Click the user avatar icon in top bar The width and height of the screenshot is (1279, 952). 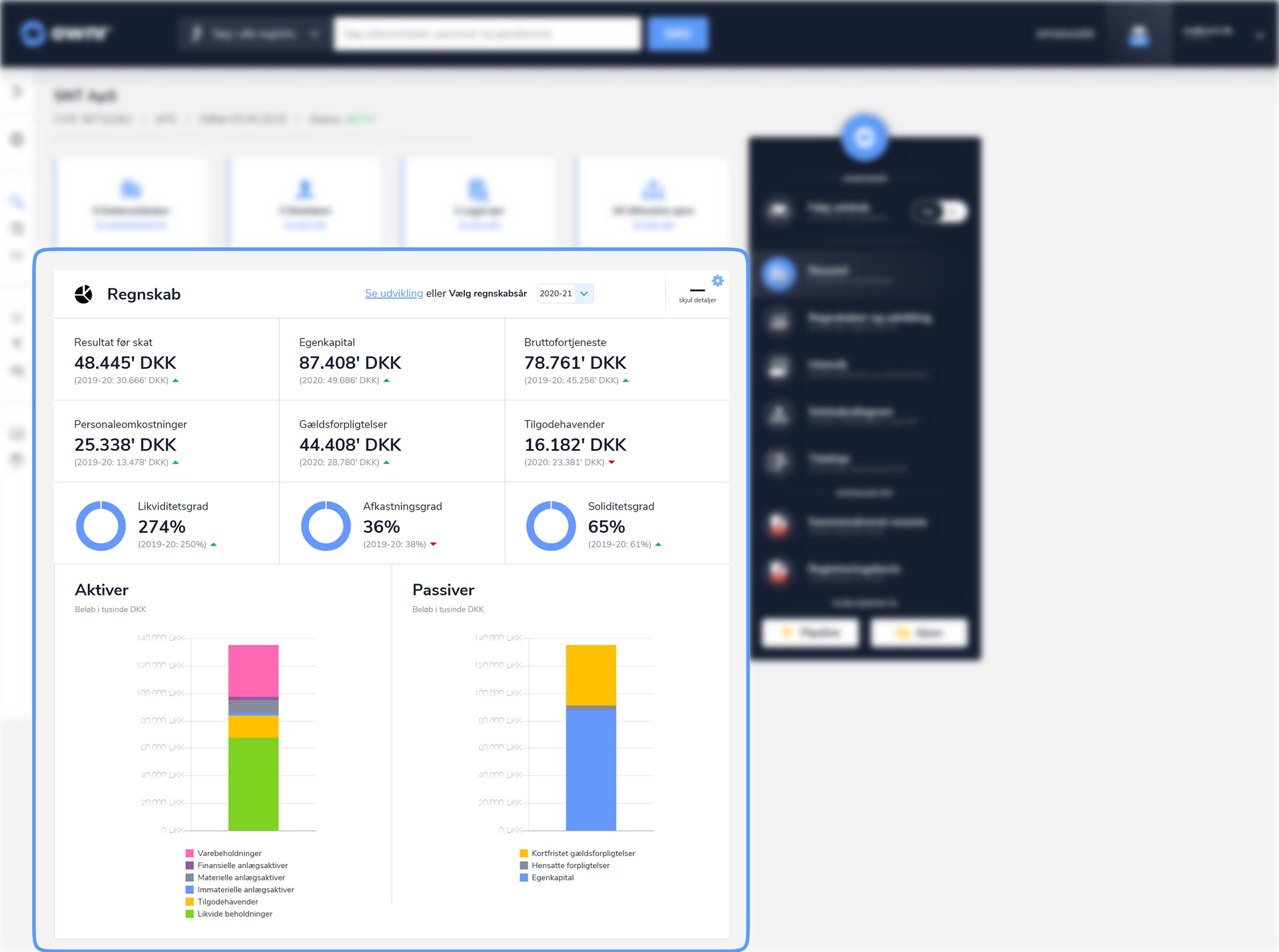click(1139, 34)
